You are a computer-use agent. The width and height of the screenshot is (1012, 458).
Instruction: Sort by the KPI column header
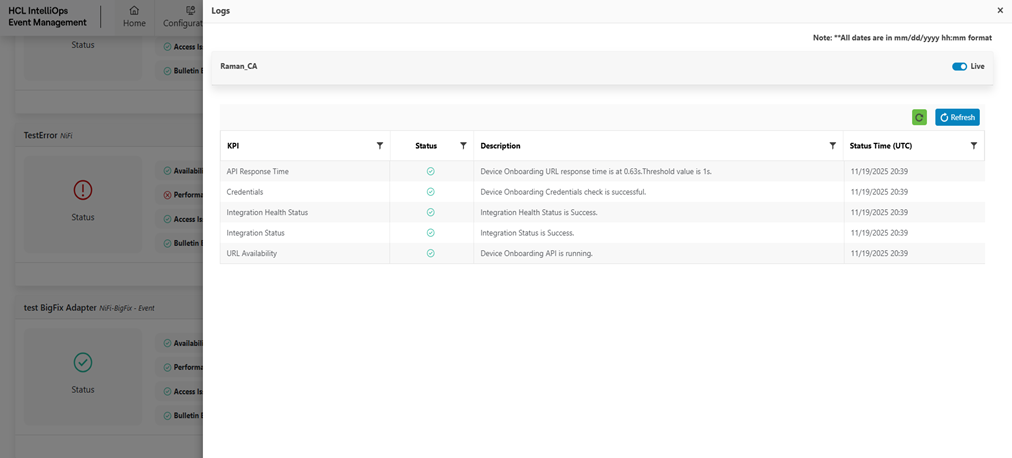coord(233,146)
